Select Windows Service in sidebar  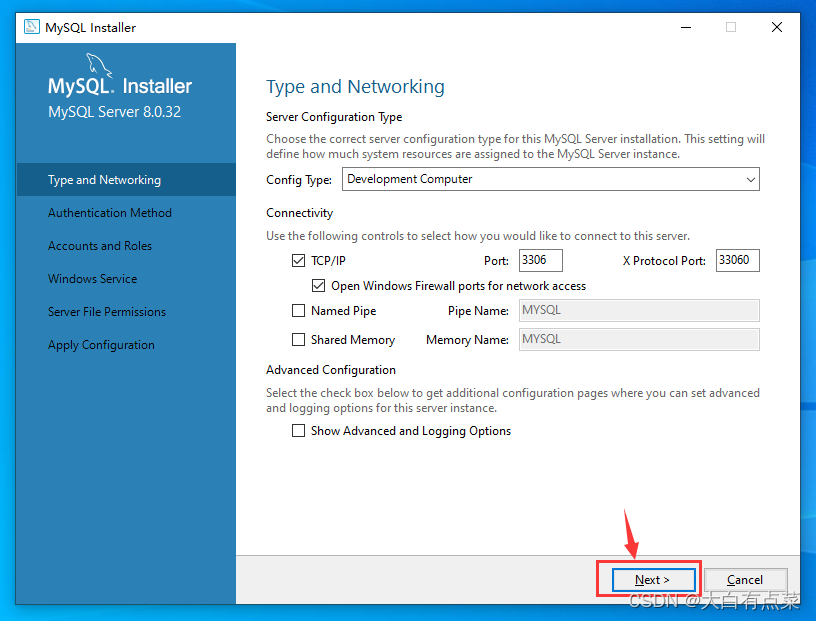tap(93, 279)
